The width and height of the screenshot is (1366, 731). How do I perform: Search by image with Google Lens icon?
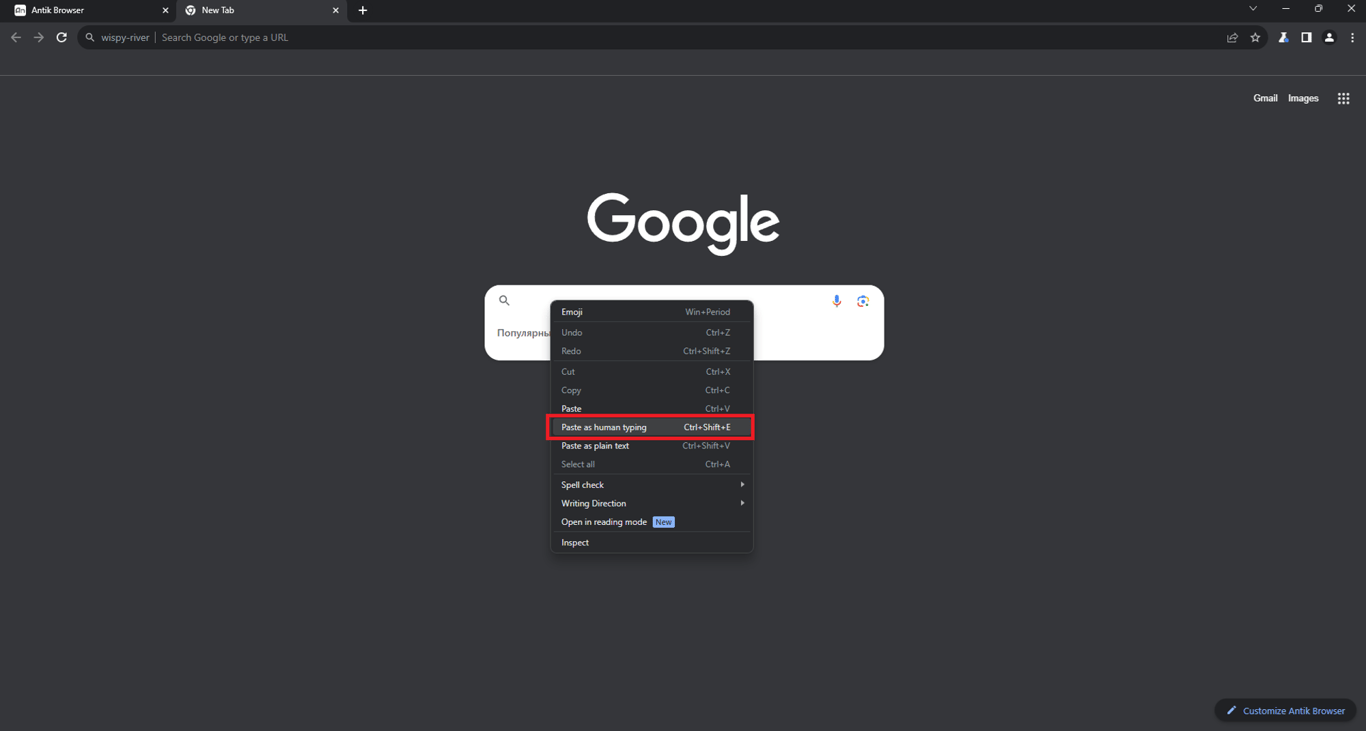pos(863,301)
